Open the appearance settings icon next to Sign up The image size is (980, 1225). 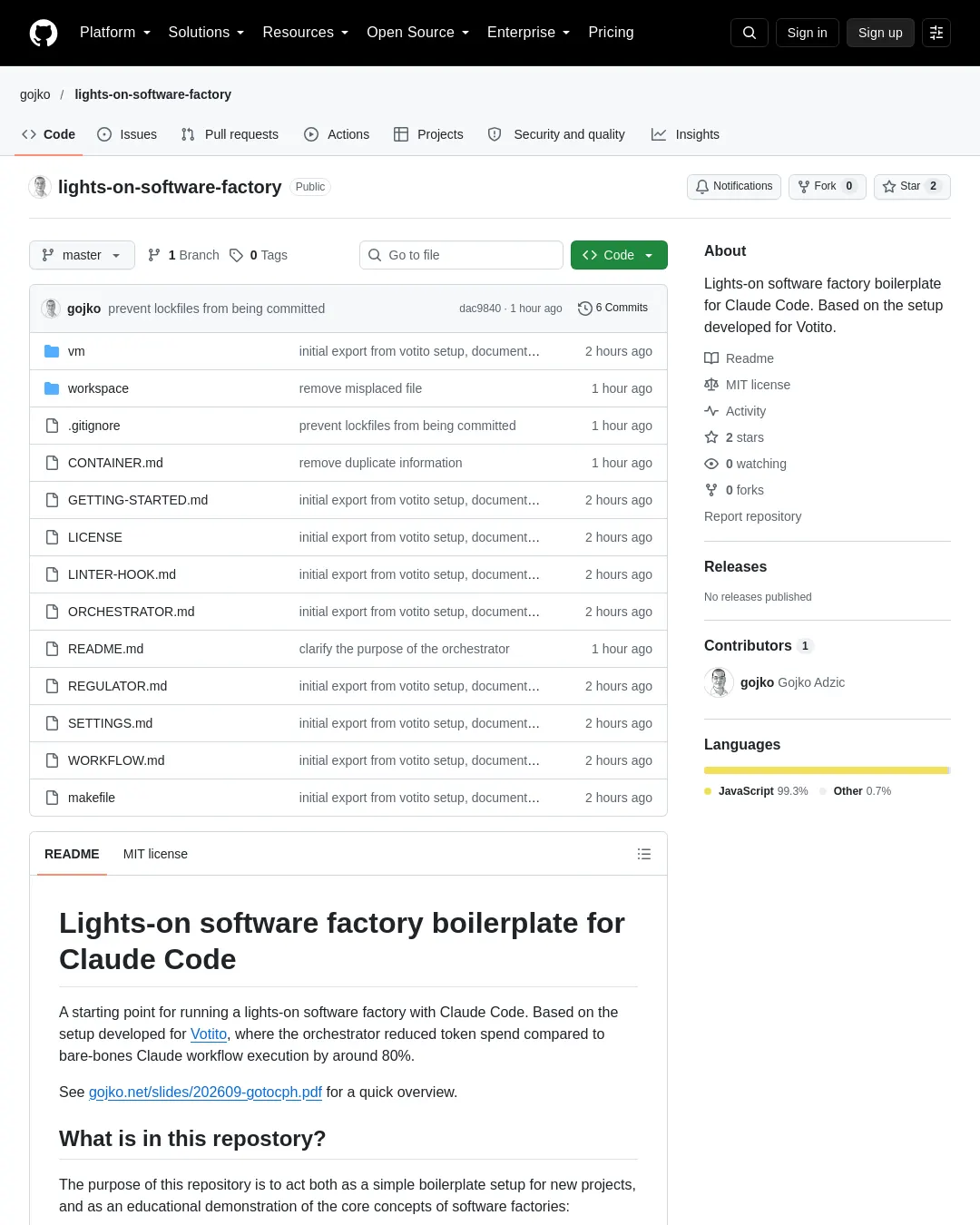pos(936,33)
